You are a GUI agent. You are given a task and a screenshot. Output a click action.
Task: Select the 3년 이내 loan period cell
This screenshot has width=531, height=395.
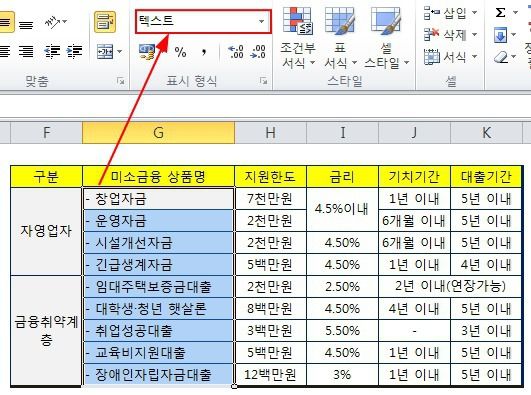tap(486, 331)
